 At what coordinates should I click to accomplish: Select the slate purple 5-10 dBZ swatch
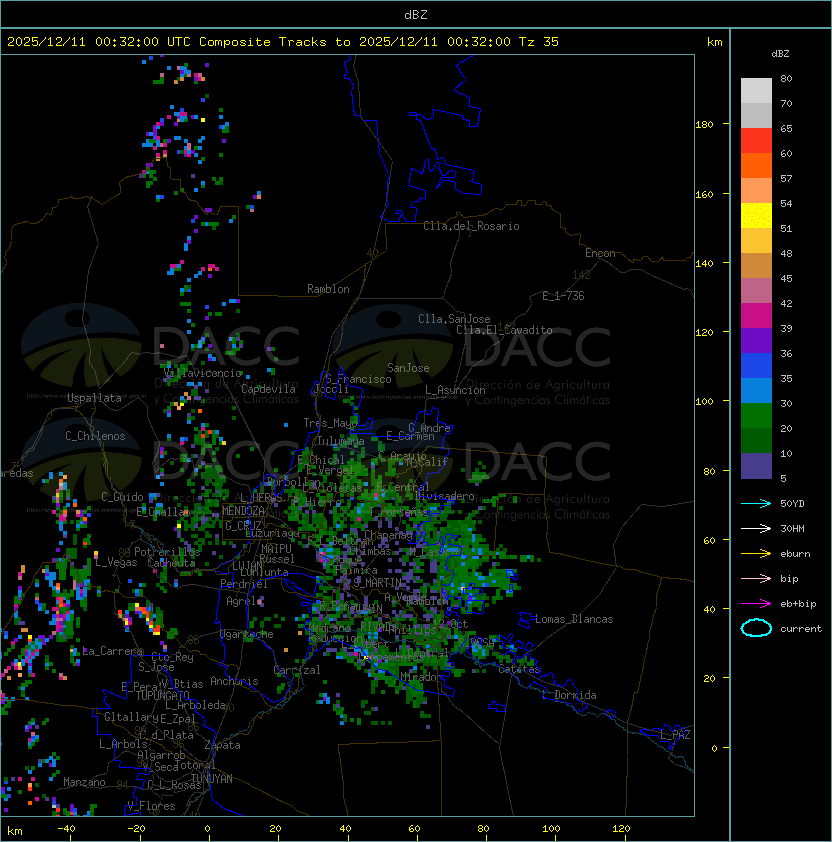[756, 466]
